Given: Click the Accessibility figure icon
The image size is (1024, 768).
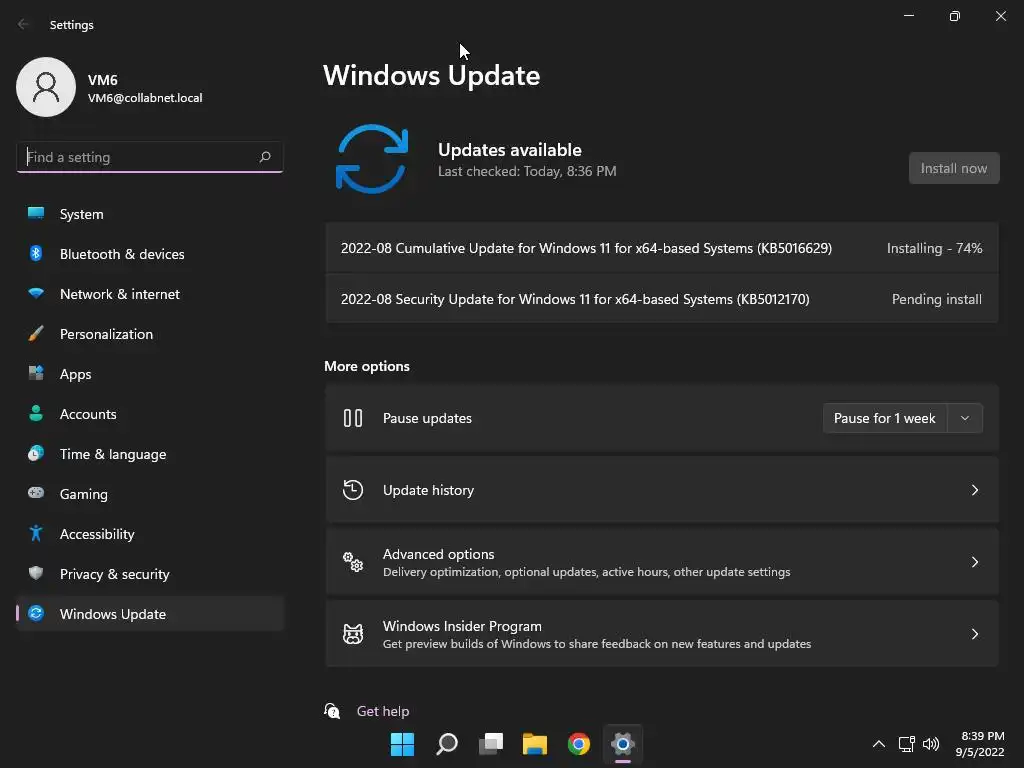Looking at the screenshot, I should tap(36, 533).
